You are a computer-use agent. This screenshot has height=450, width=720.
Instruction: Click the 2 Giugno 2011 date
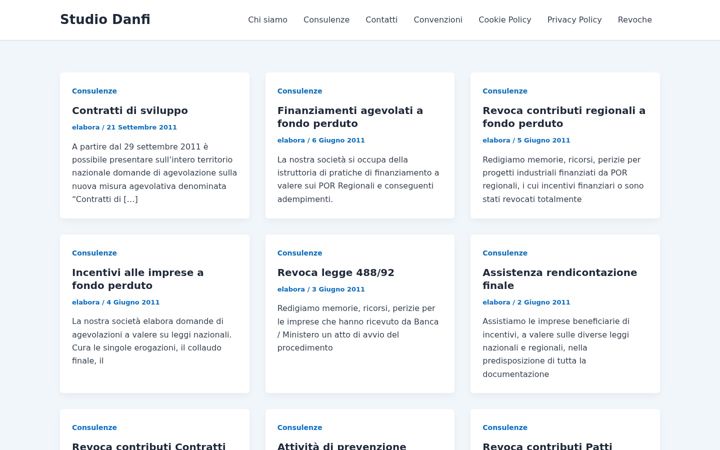(544, 303)
